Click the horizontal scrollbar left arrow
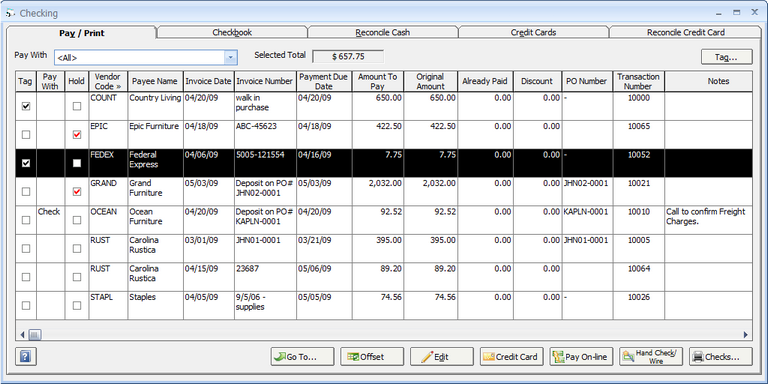 (x=22, y=335)
